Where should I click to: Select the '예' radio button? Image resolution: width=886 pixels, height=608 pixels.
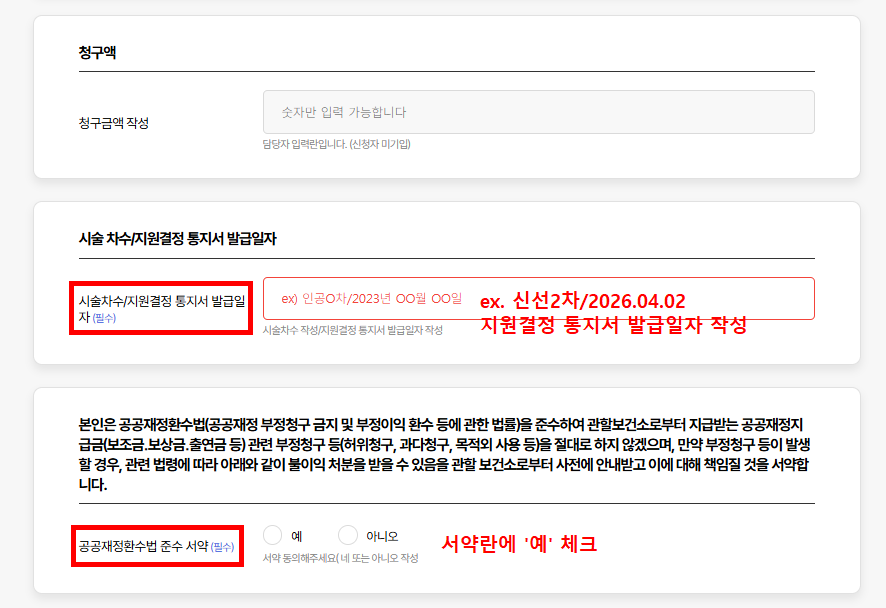coord(272,535)
